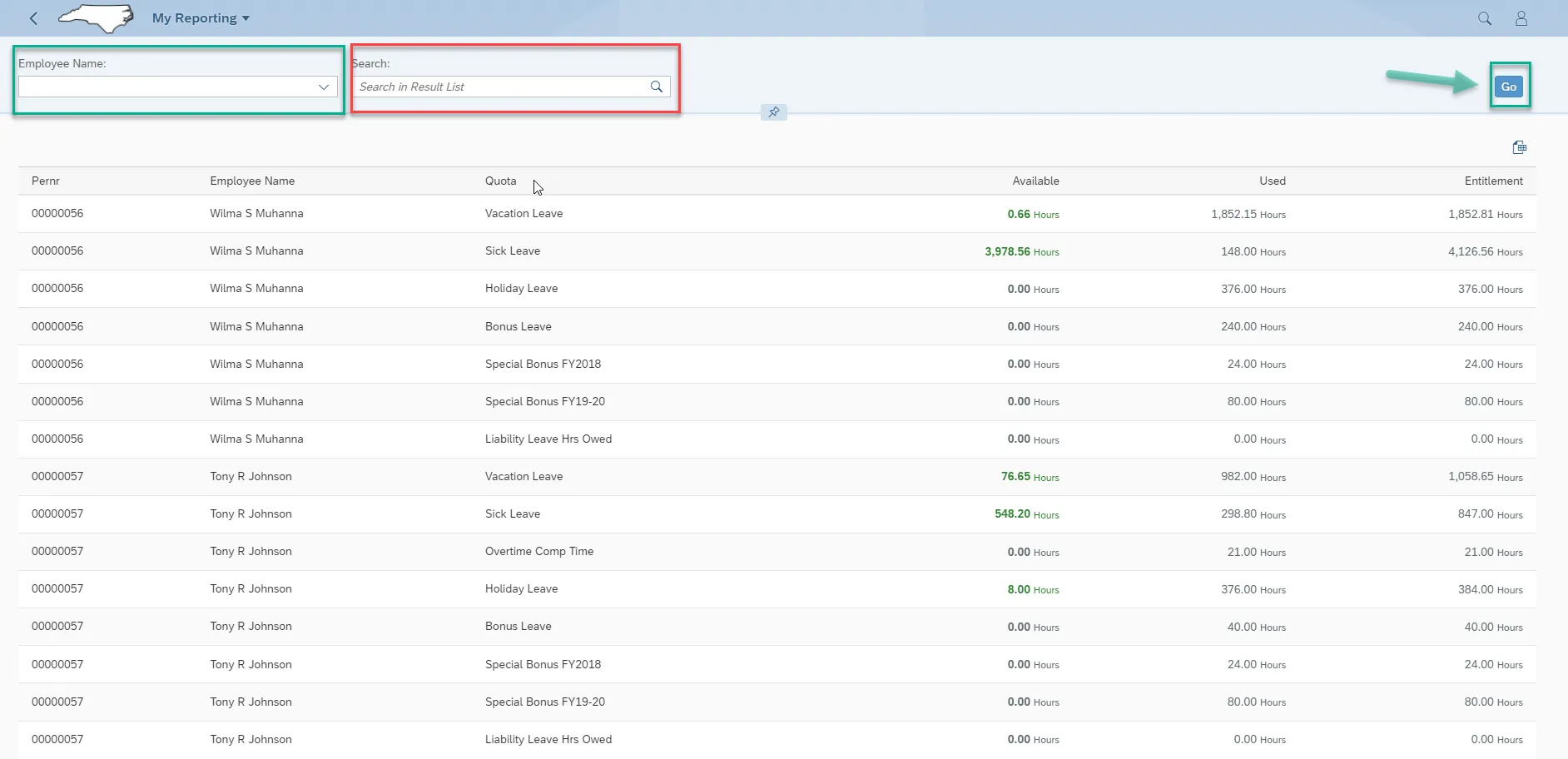Screen dimensions: 1568x759
Task: Sort by the Quota column header
Action: tap(500, 181)
